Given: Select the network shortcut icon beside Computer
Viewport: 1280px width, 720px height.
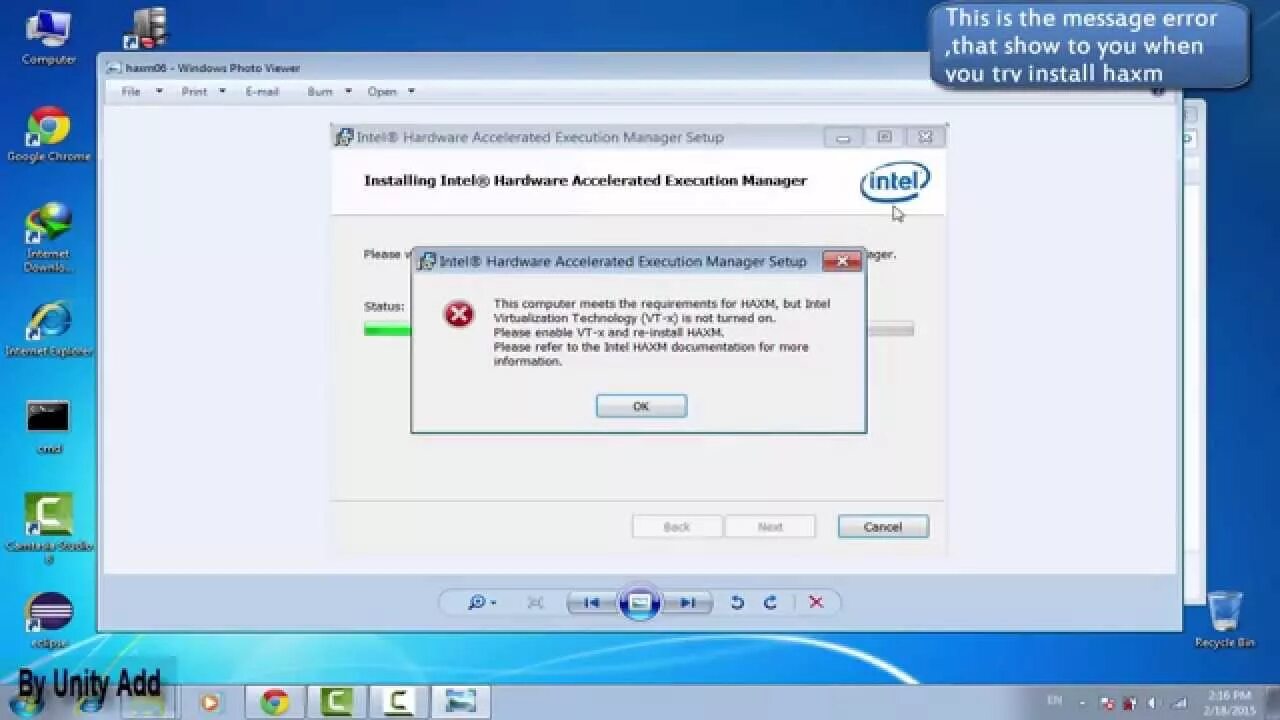Looking at the screenshot, I should point(145,27).
